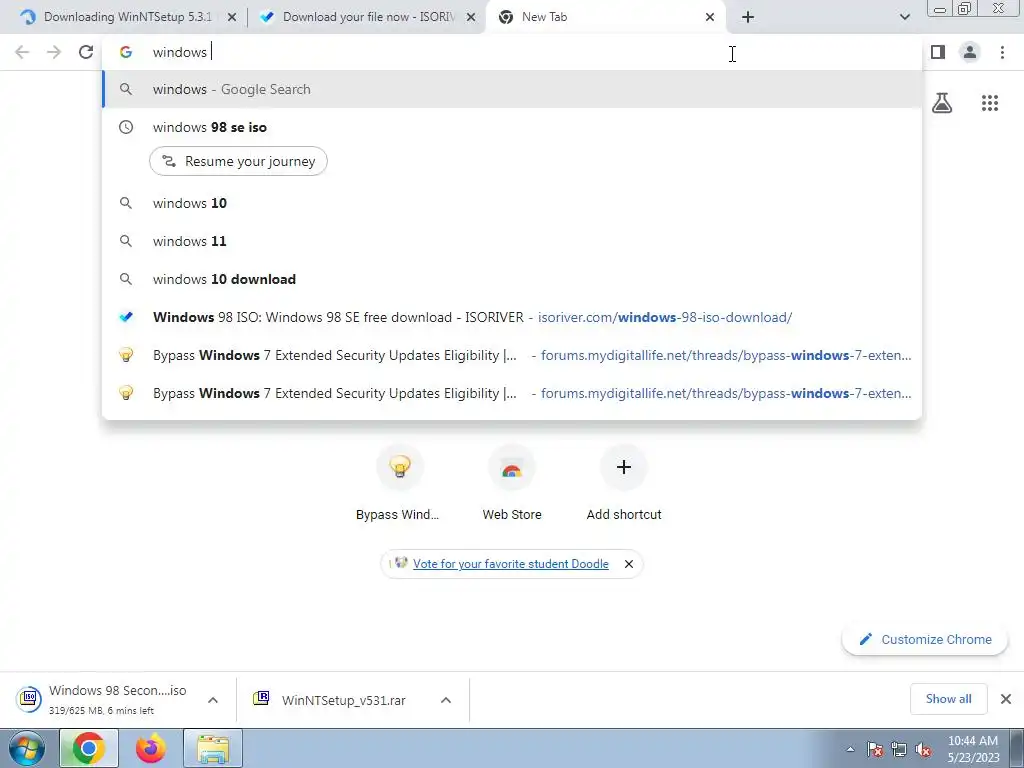1024x768 pixels.
Task: Open the Web Store shortcut
Action: pos(512,482)
